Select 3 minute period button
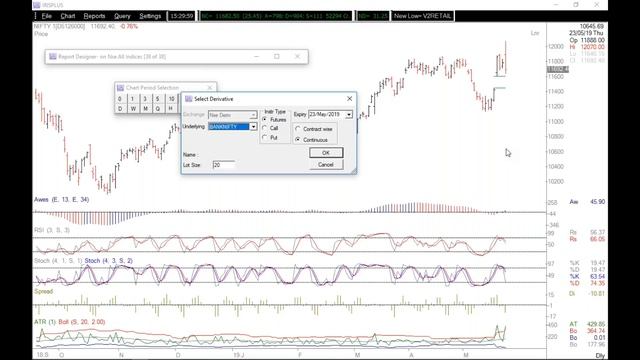The height and width of the screenshot is (360, 640). pyautogui.click(x=145, y=99)
